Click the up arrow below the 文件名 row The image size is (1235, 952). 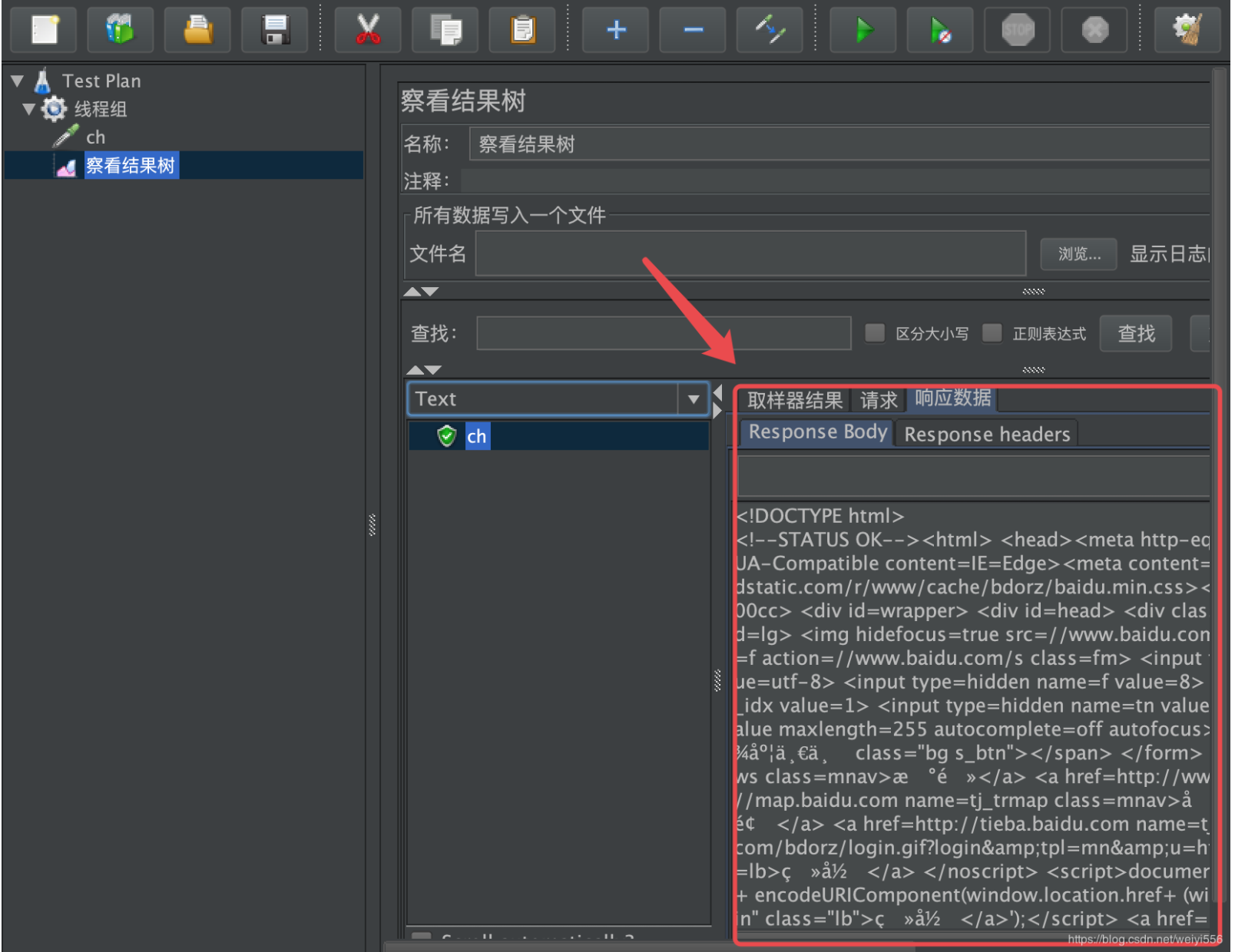(x=412, y=292)
